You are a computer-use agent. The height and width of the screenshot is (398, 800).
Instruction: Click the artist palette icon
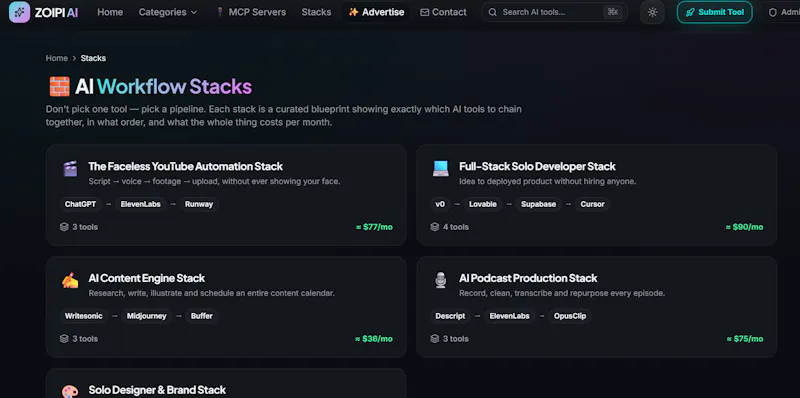coord(70,392)
